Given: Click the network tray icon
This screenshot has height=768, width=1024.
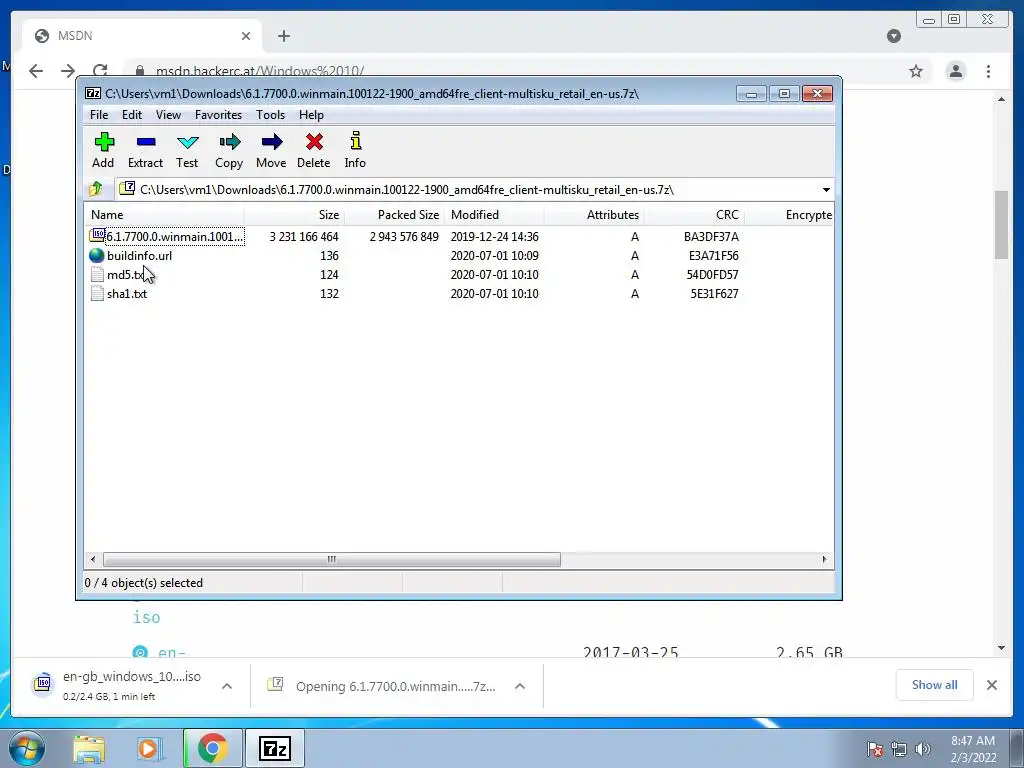Looking at the screenshot, I should pos(899,748).
